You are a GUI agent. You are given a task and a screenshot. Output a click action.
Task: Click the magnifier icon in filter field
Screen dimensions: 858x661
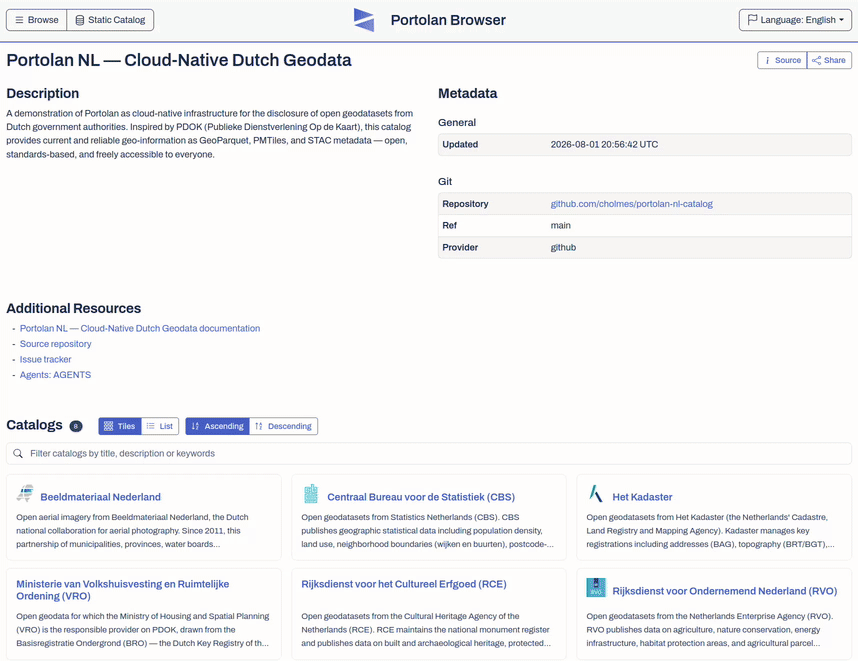click(x=18, y=454)
